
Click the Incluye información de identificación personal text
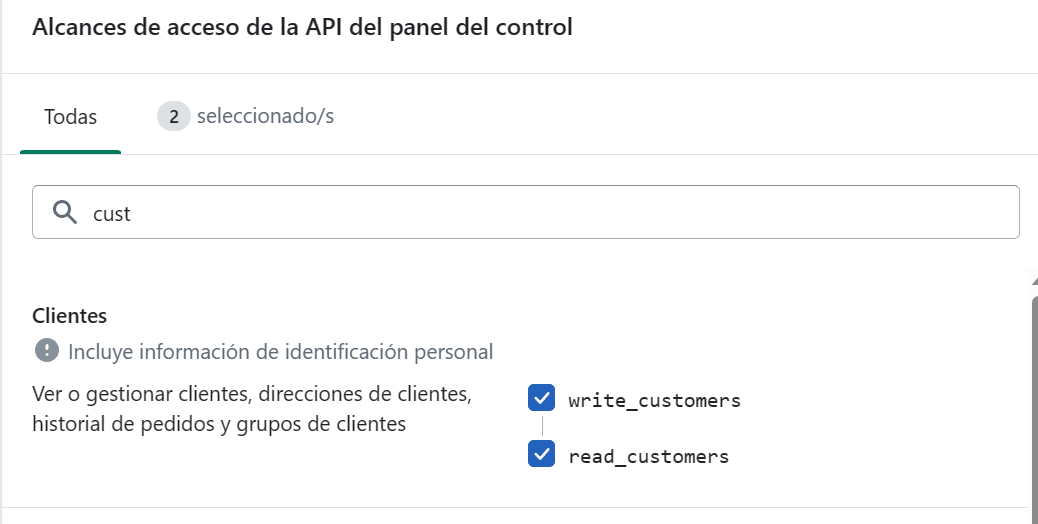(x=281, y=351)
